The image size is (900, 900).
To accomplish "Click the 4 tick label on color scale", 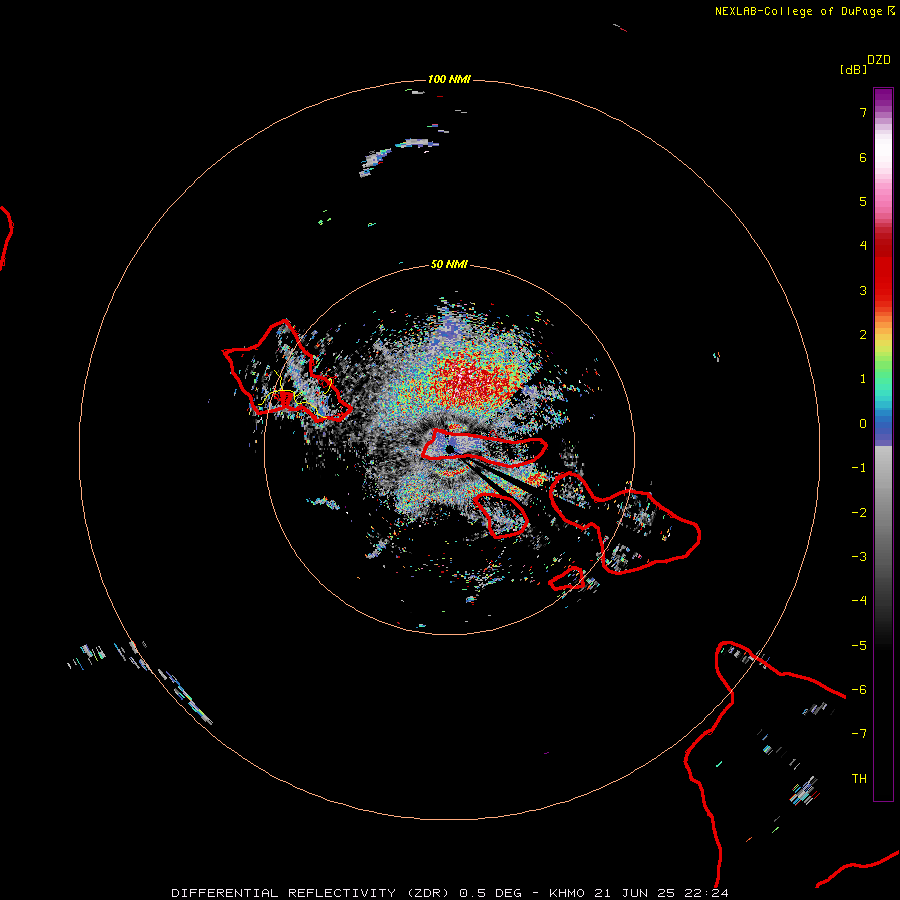I will pyautogui.click(x=863, y=246).
